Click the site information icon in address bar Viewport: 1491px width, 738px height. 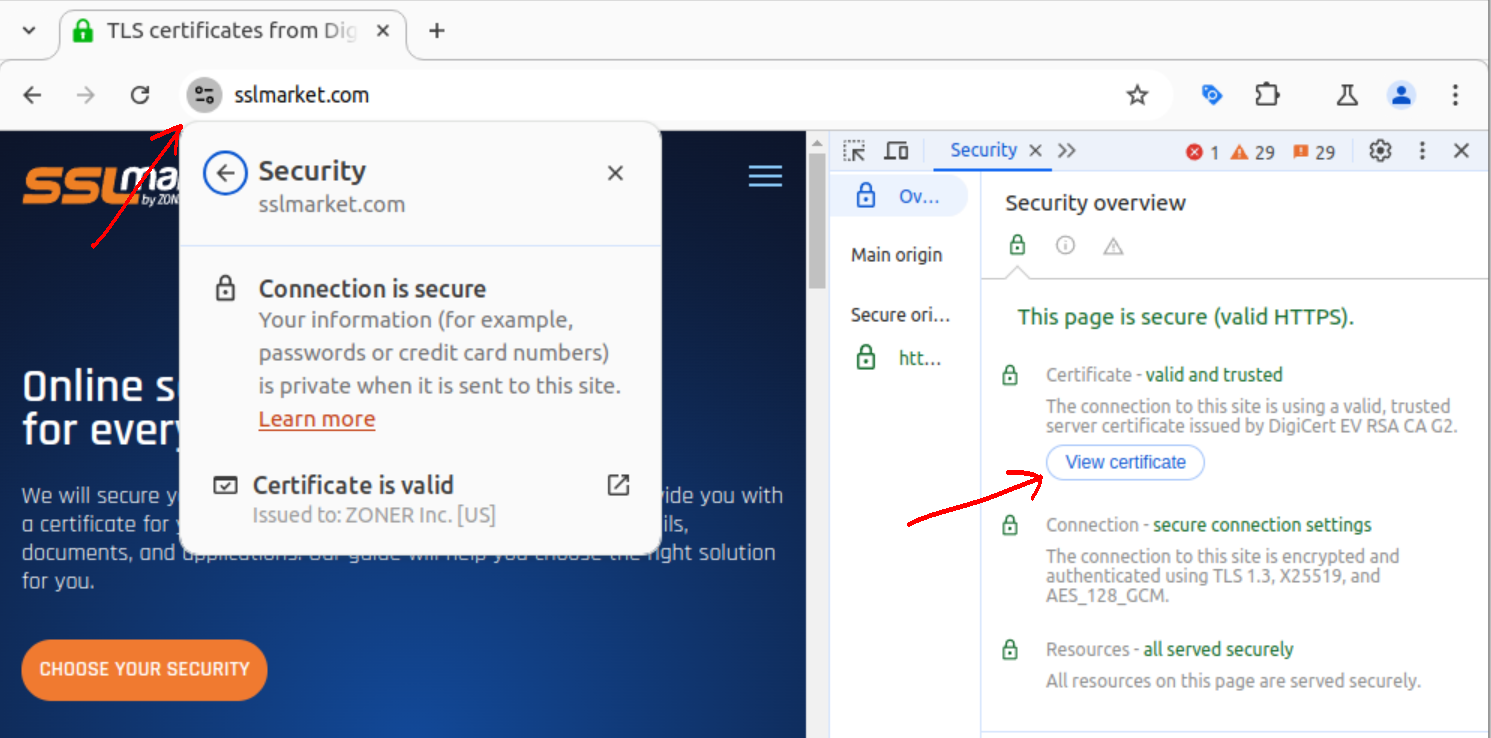click(x=204, y=95)
